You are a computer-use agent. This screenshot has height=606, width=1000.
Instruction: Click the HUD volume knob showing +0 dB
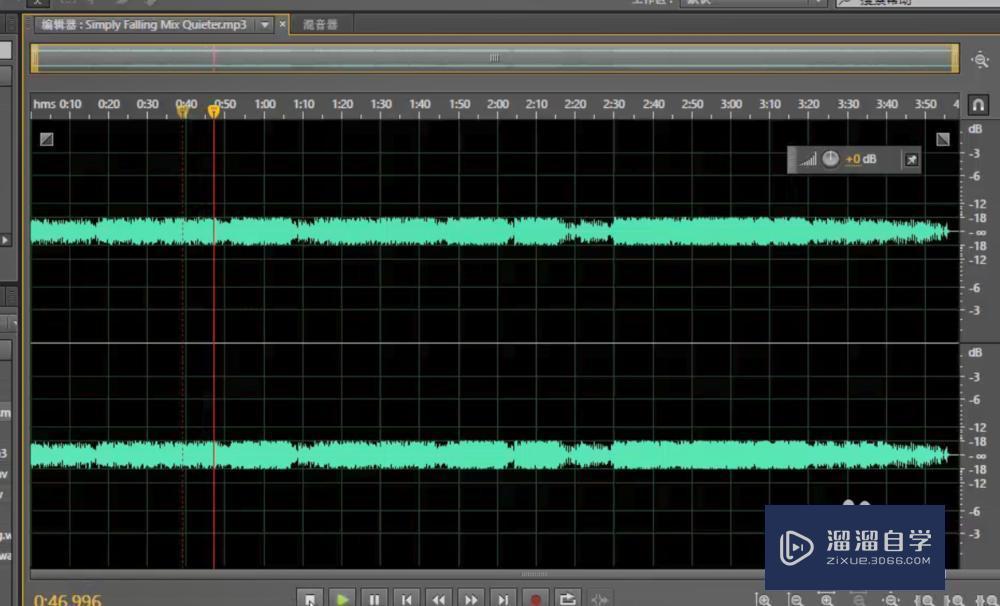pos(830,159)
